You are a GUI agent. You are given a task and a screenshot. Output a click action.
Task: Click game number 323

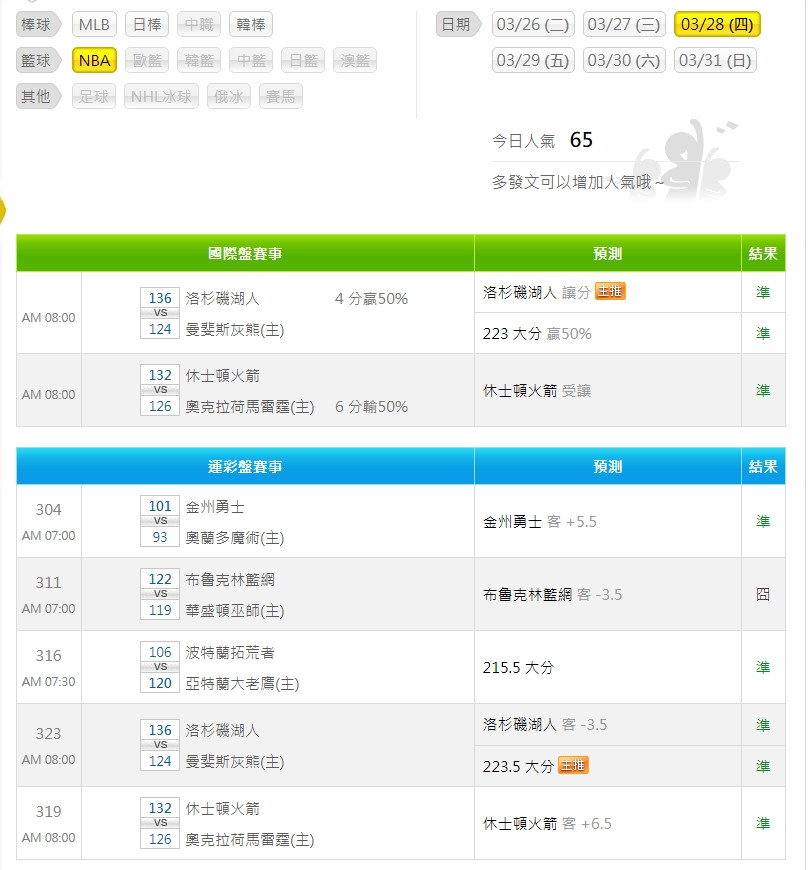[48, 734]
